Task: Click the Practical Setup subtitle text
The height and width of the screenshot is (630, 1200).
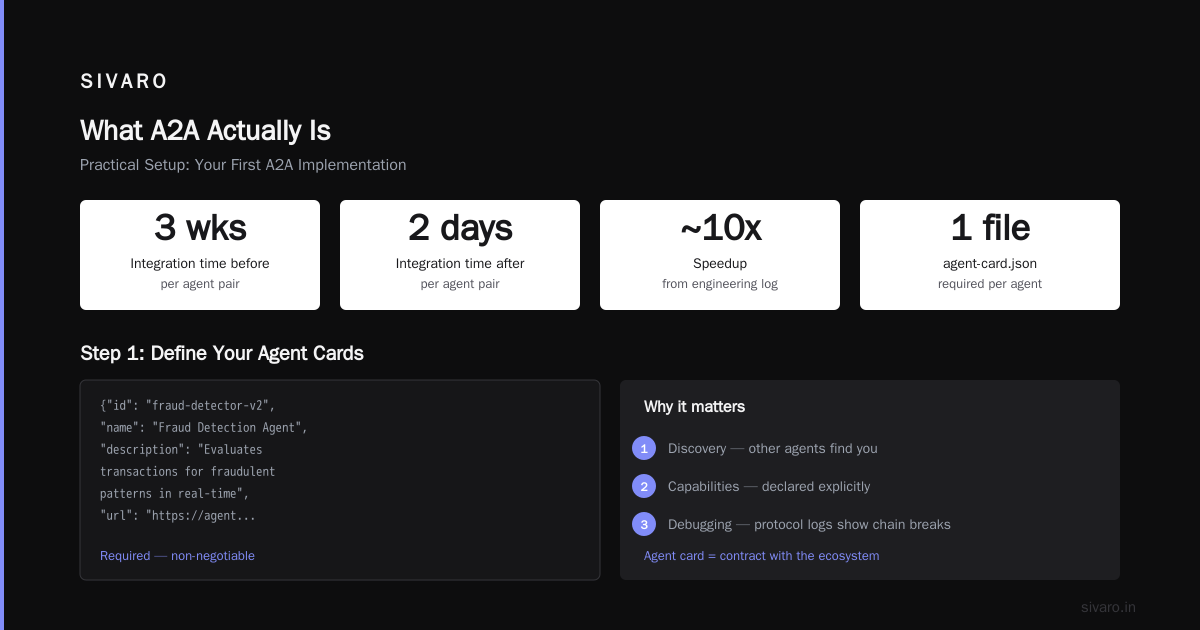Action: pos(243,165)
